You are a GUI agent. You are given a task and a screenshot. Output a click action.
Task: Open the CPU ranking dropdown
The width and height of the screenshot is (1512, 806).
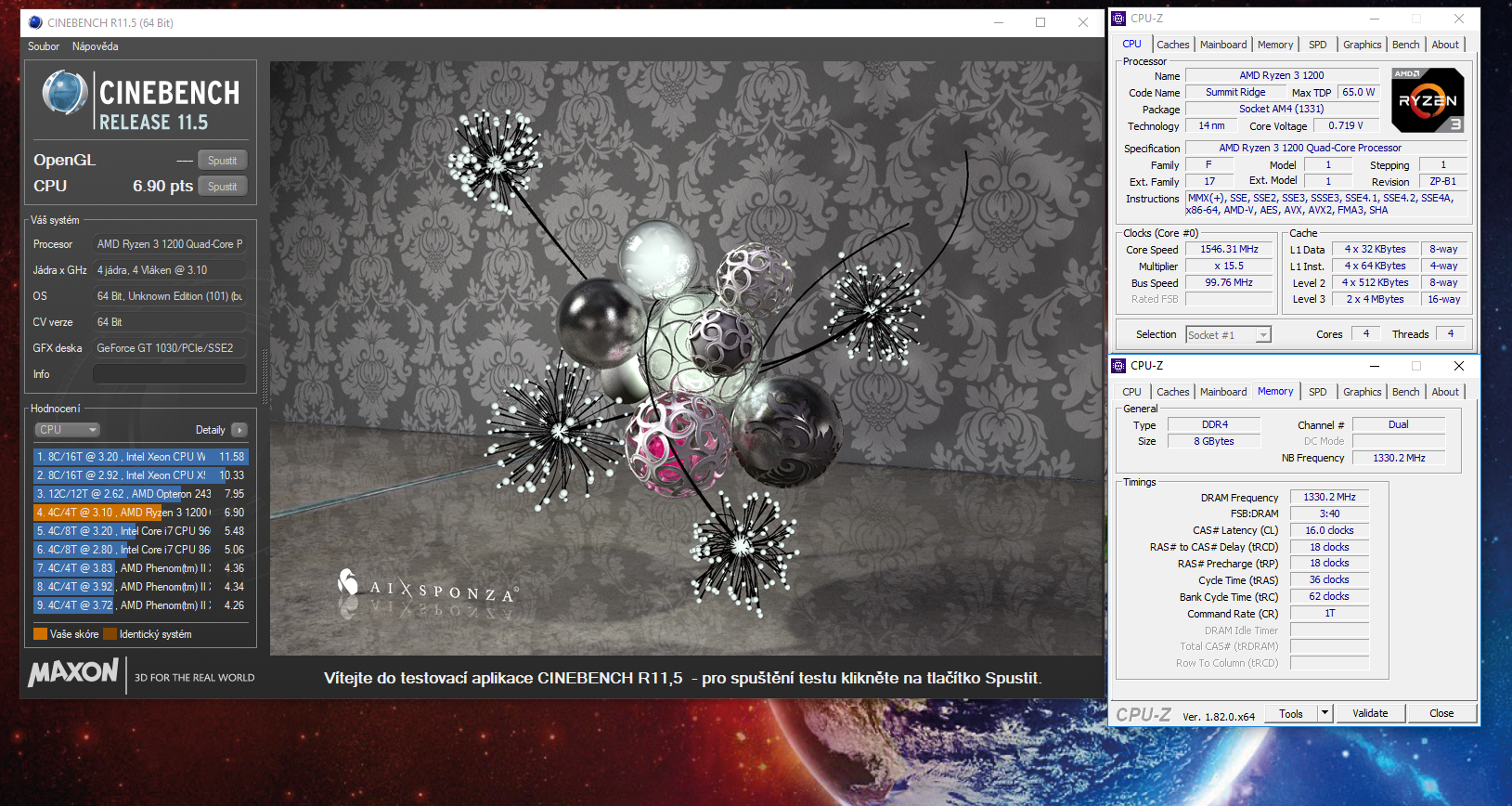click(67, 430)
